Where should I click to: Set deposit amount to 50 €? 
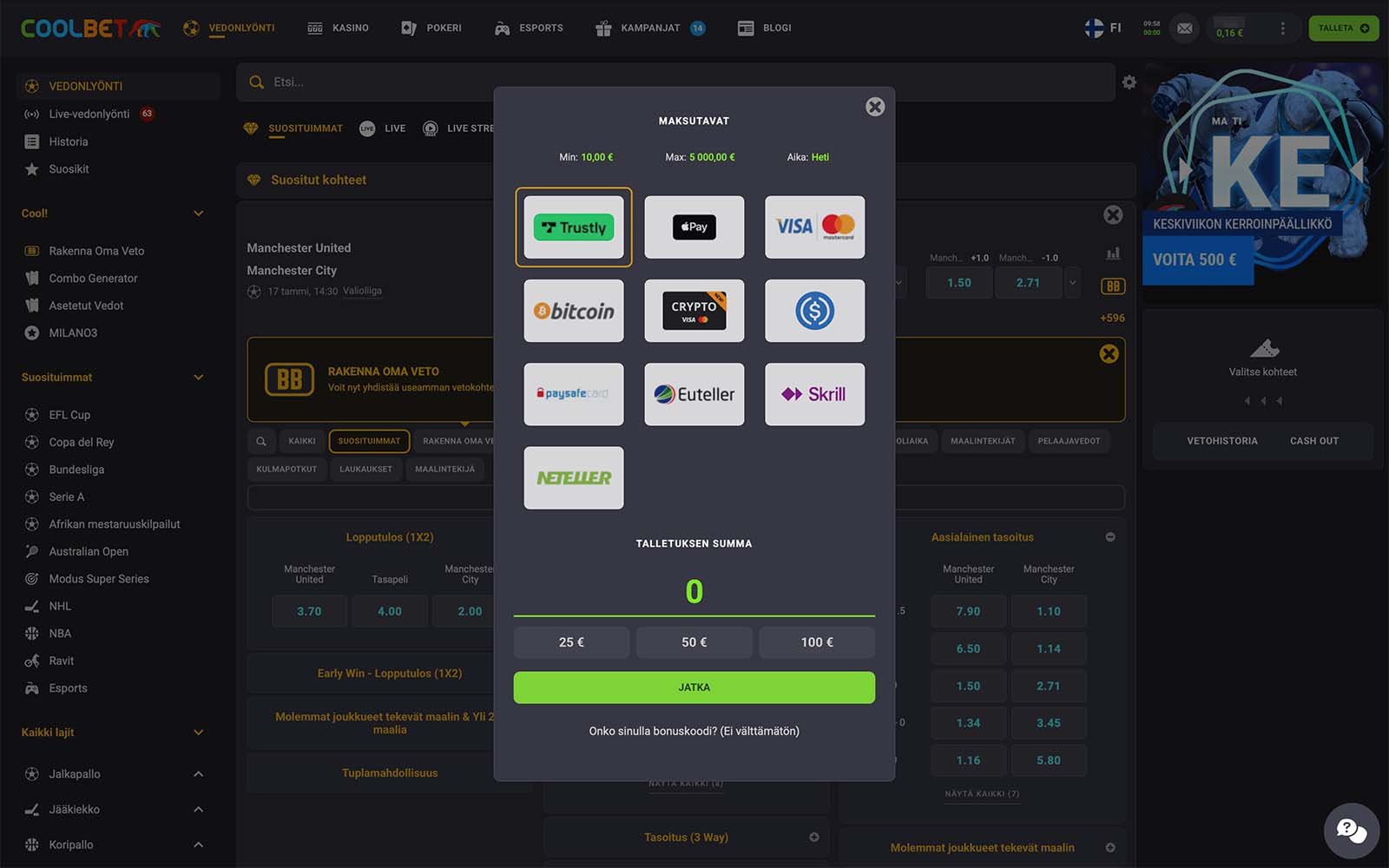click(694, 642)
